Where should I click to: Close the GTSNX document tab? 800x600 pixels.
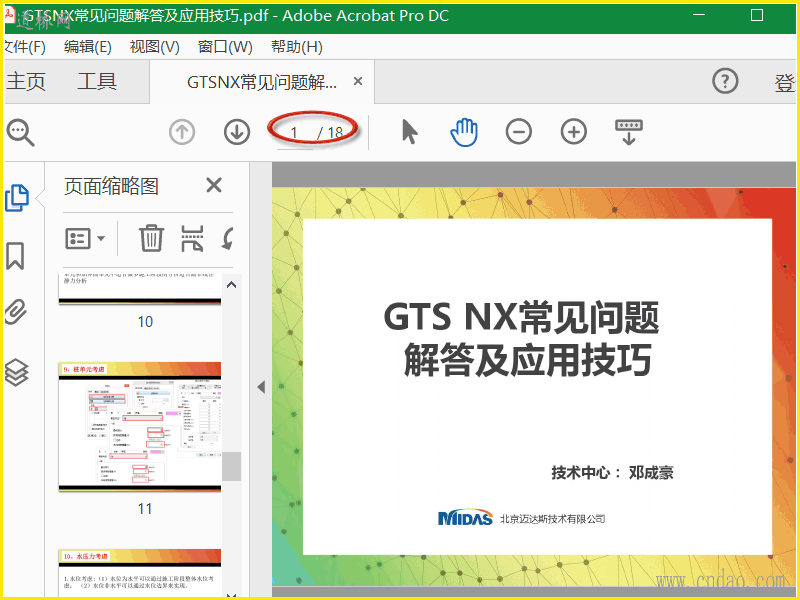tap(358, 81)
